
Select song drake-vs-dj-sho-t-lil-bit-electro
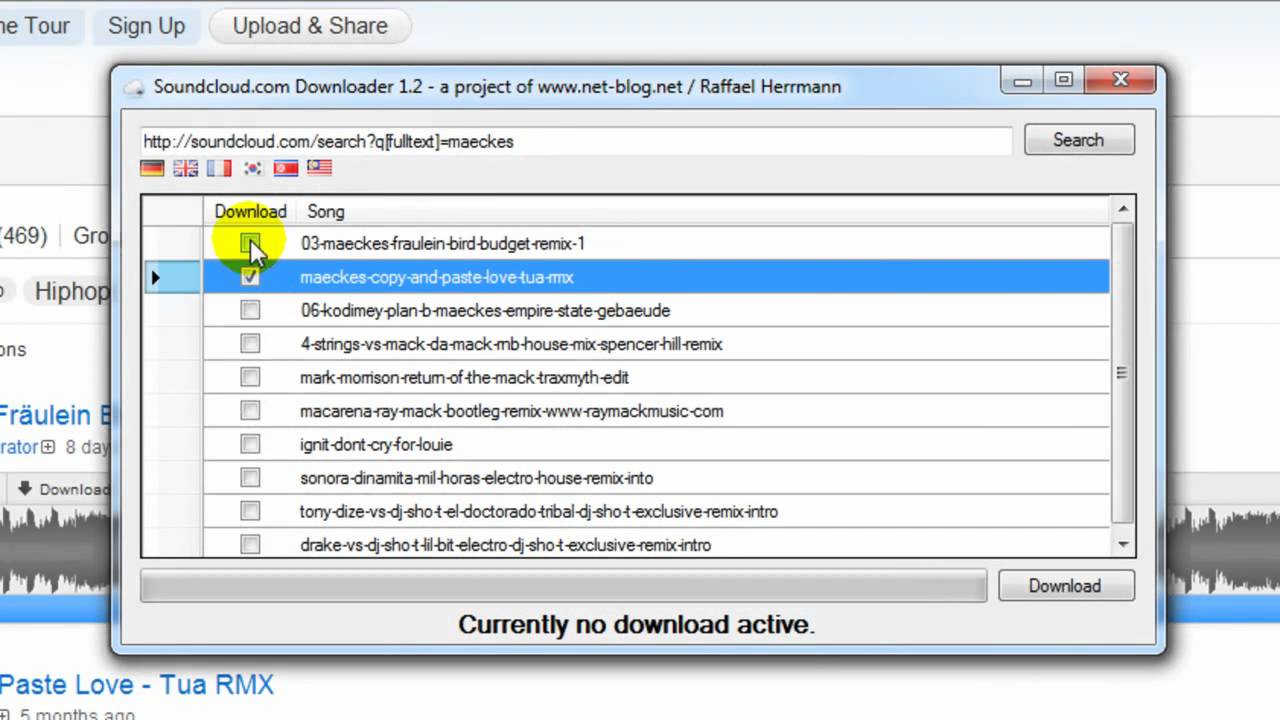pyautogui.click(x=505, y=545)
